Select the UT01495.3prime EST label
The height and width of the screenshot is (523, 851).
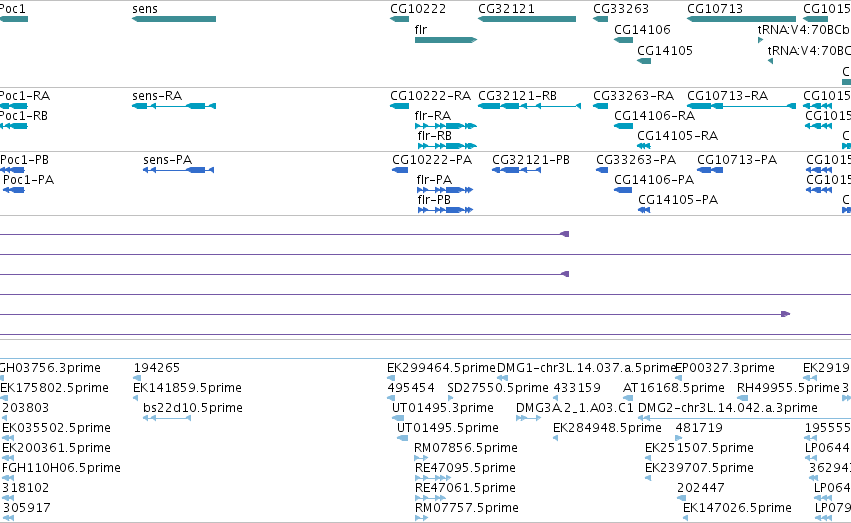tap(443, 408)
